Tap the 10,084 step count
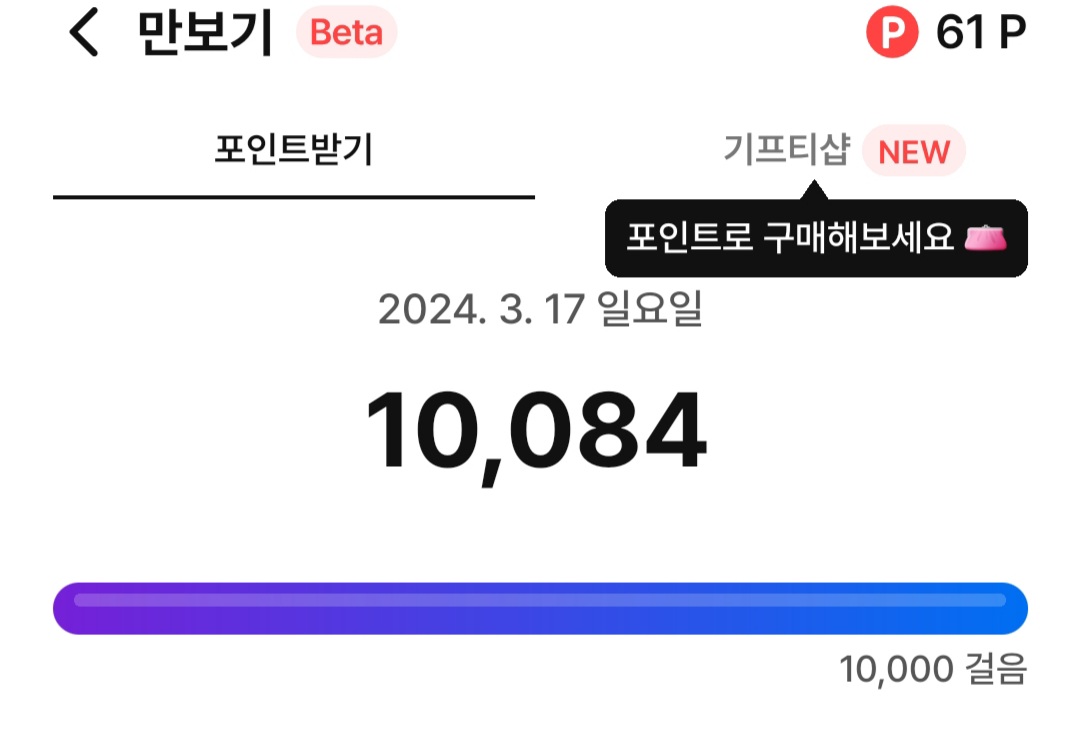The height and width of the screenshot is (738, 1080). [536, 431]
